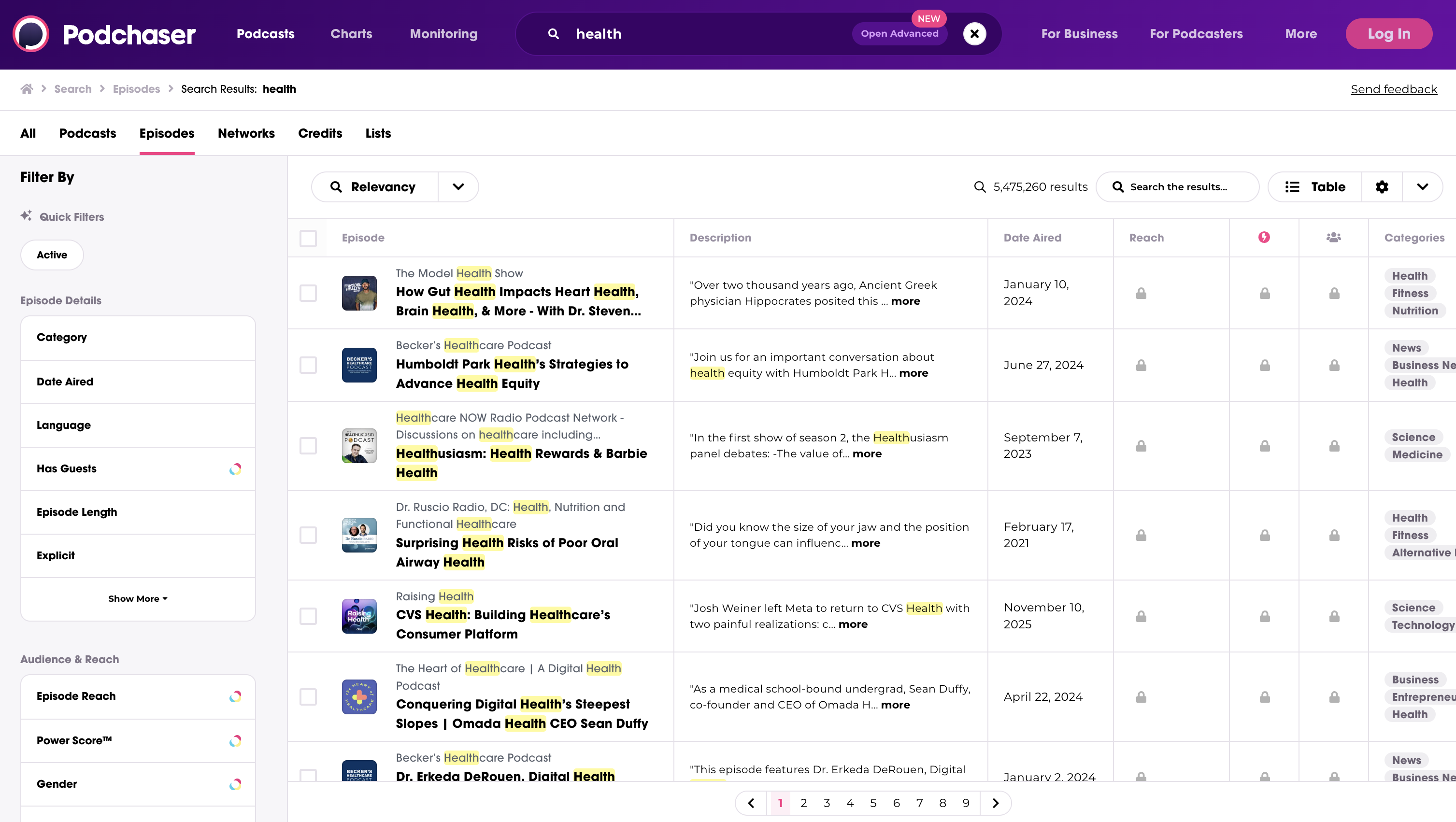Click the Quick Filters sparkle icon
Viewport: 1456px width, 822px height.
pos(27,216)
